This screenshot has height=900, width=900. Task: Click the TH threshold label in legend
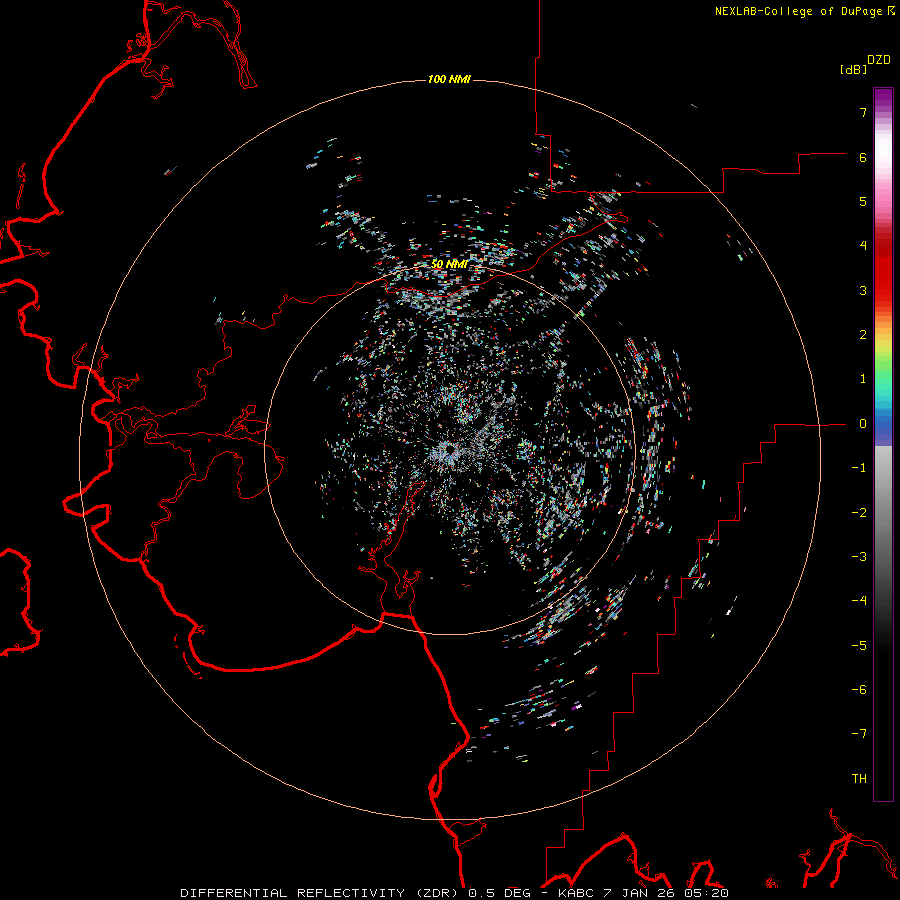pos(859,779)
